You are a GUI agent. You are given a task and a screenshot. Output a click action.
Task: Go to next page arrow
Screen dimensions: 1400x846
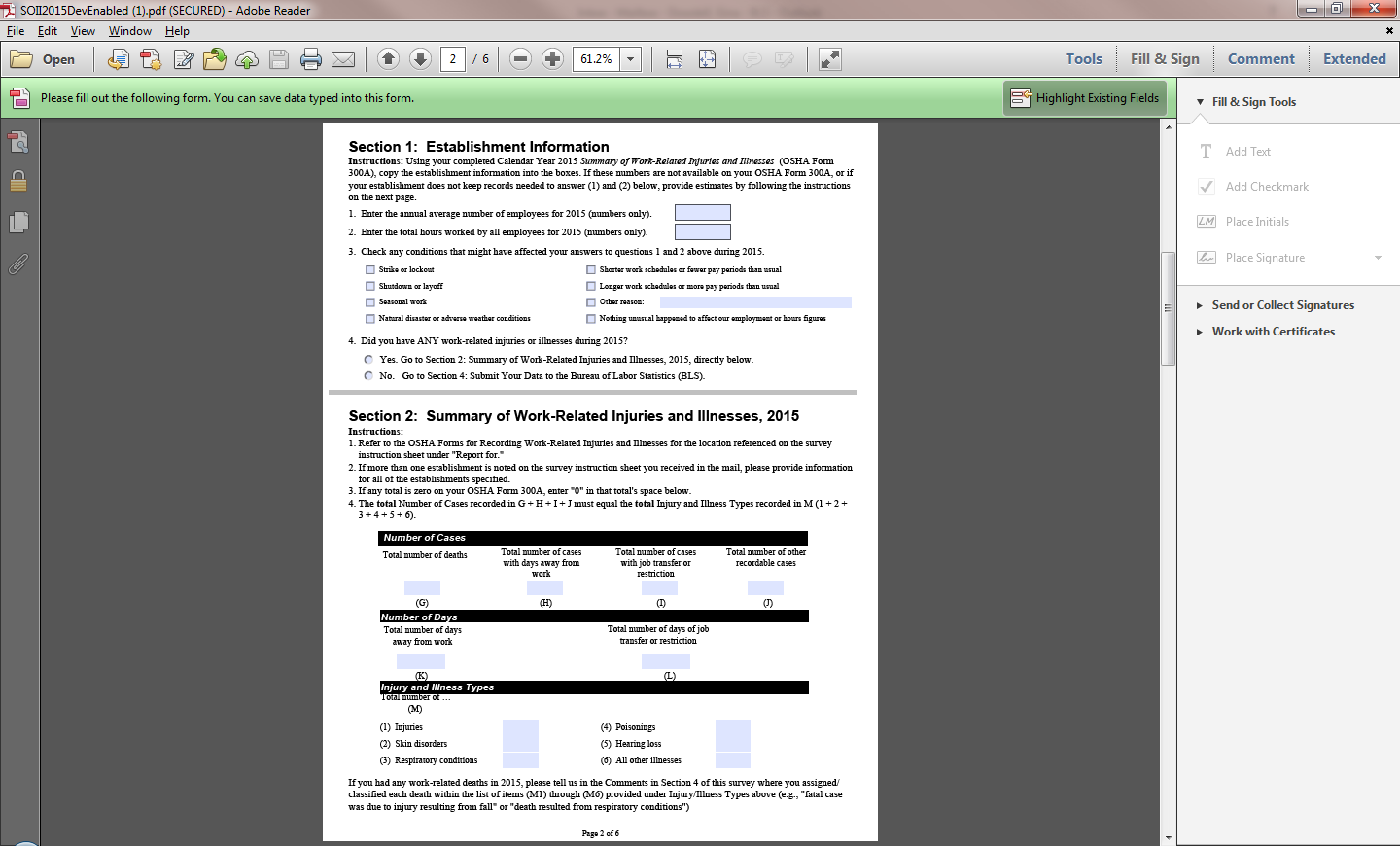pos(420,59)
